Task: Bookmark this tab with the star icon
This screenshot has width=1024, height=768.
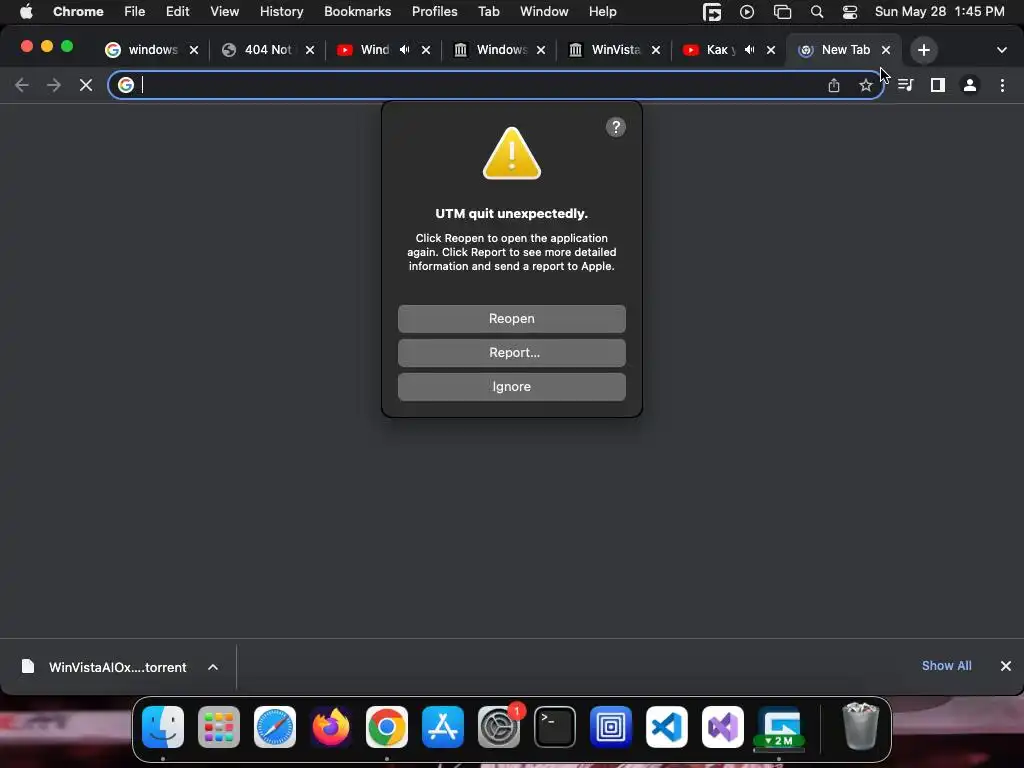Action: click(865, 85)
